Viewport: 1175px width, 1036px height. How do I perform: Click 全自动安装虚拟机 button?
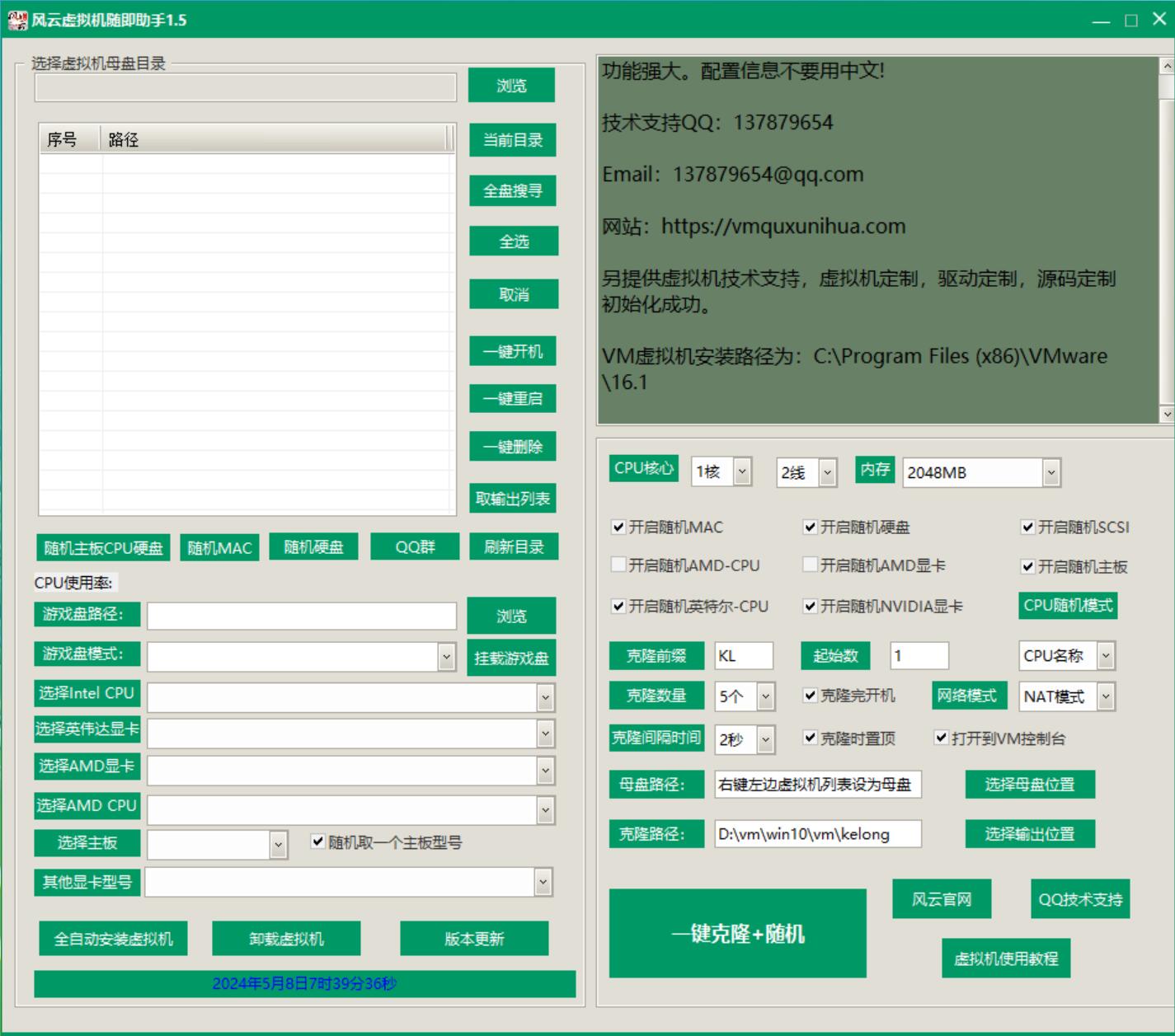[x=113, y=939]
